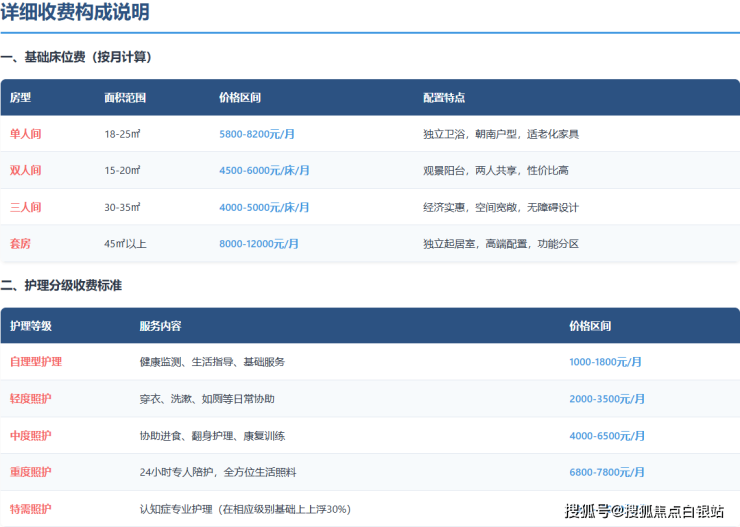This screenshot has width=740, height=527.
Task: Choose the 中度照护 care level
Action: pos(31,436)
